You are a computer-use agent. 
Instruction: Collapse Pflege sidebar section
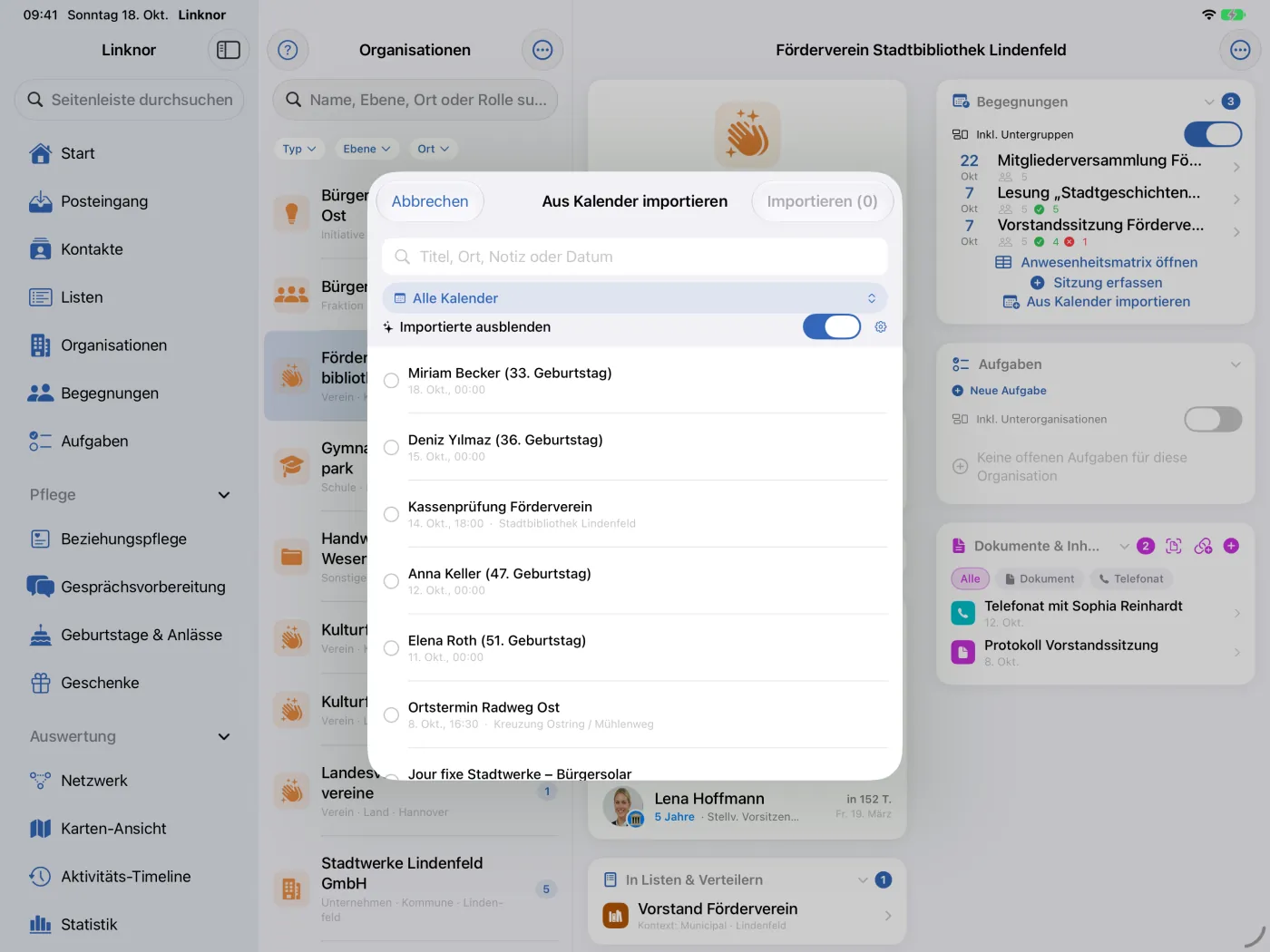pyautogui.click(x=224, y=495)
